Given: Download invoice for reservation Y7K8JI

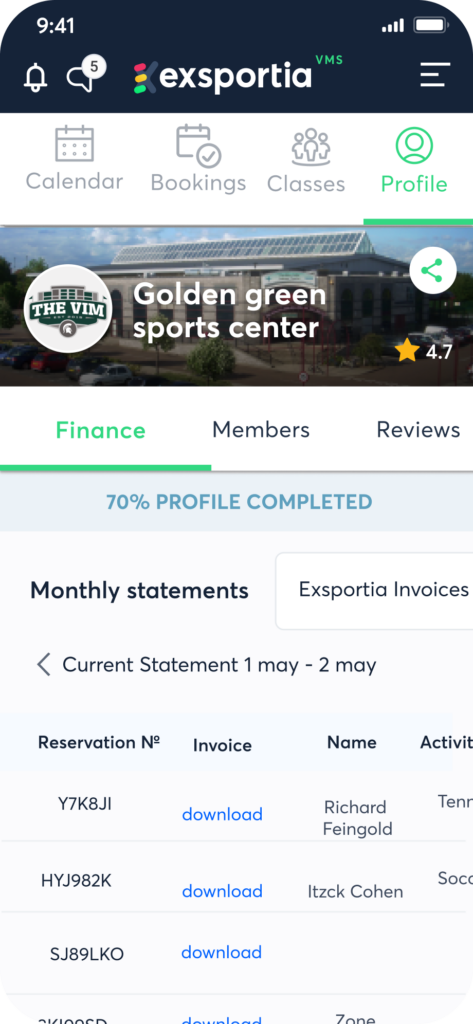Looking at the screenshot, I should pyautogui.click(x=222, y=814).
